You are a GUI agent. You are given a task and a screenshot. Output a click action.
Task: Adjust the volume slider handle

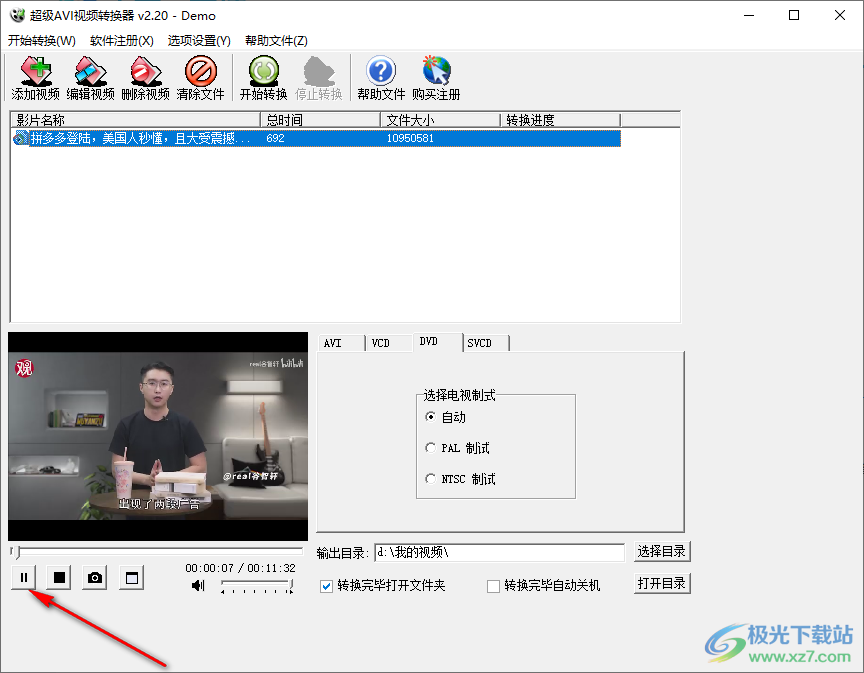[291, 584]
